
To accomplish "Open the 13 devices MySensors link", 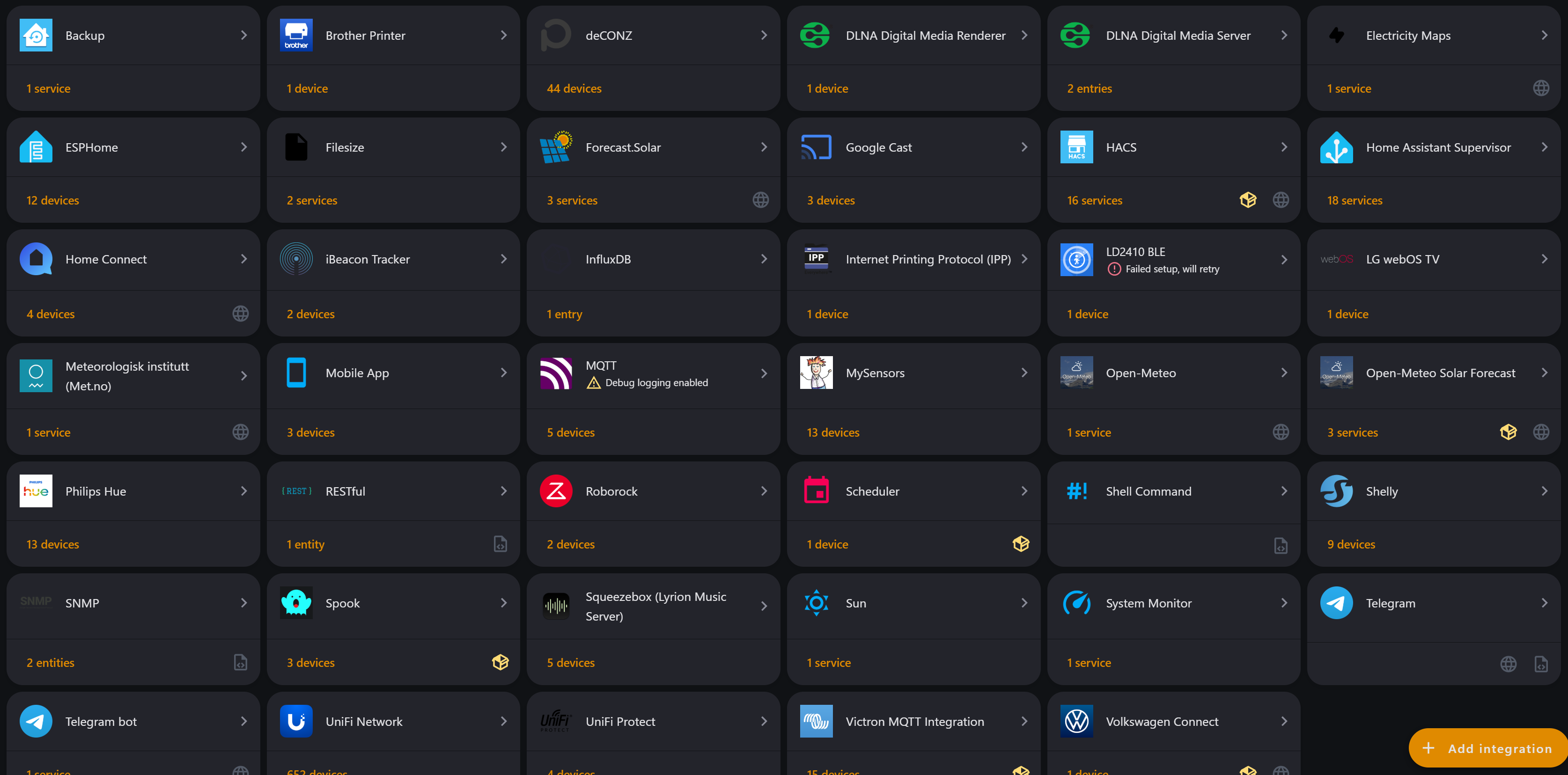I will tap(832, 432).
